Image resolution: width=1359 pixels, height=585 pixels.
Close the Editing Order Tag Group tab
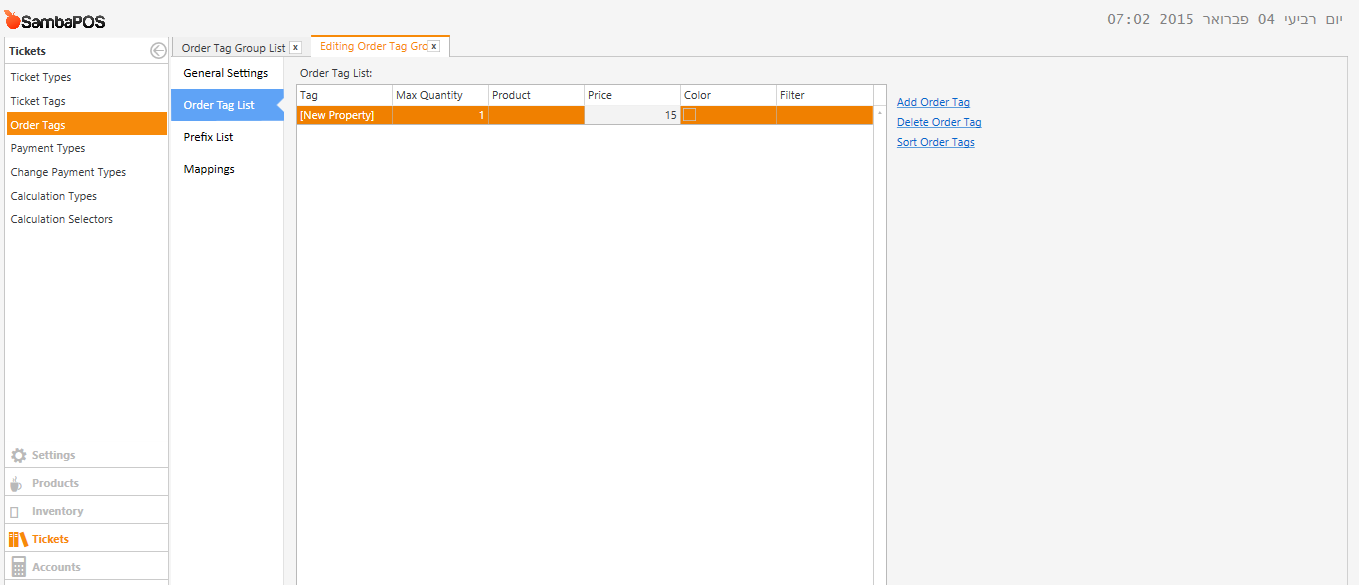434,47
